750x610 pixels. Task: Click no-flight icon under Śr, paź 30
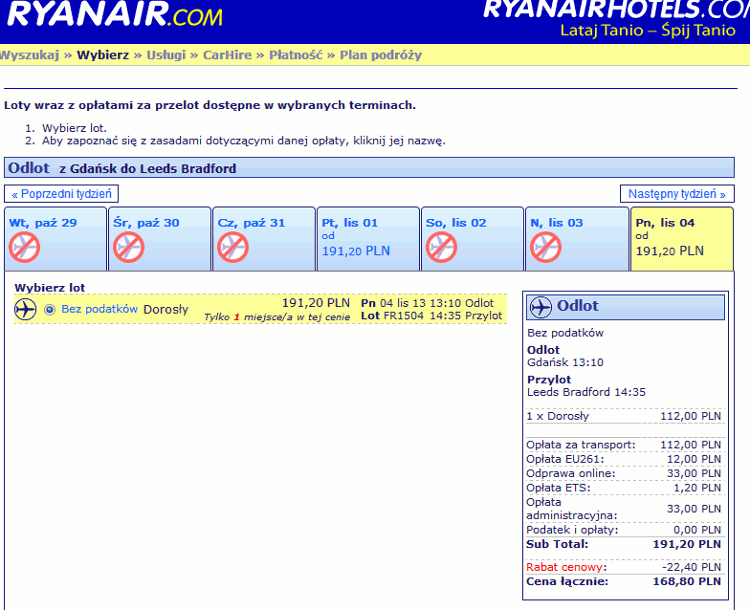click(128, 247)
